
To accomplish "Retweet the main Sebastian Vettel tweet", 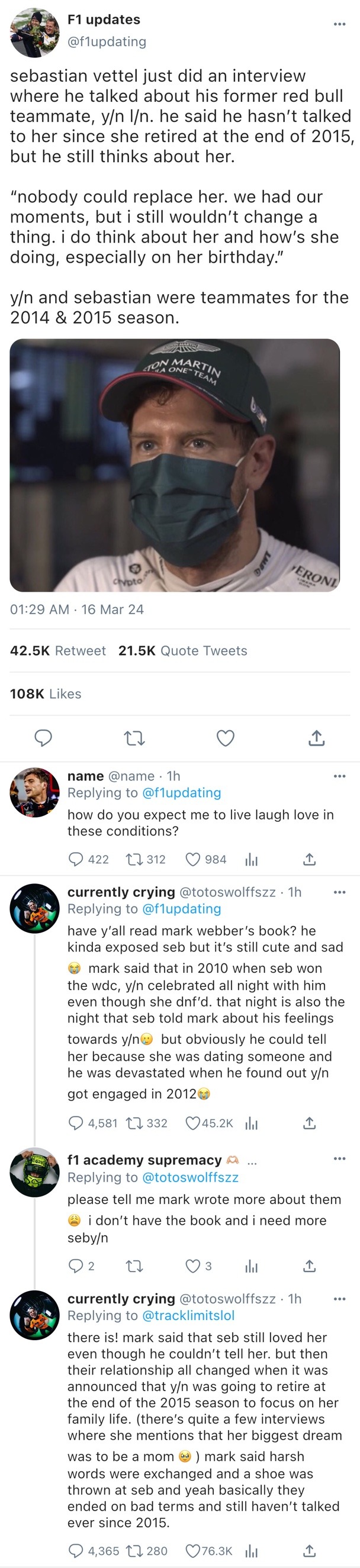I will pyautogui.click(x=134, y=738).
